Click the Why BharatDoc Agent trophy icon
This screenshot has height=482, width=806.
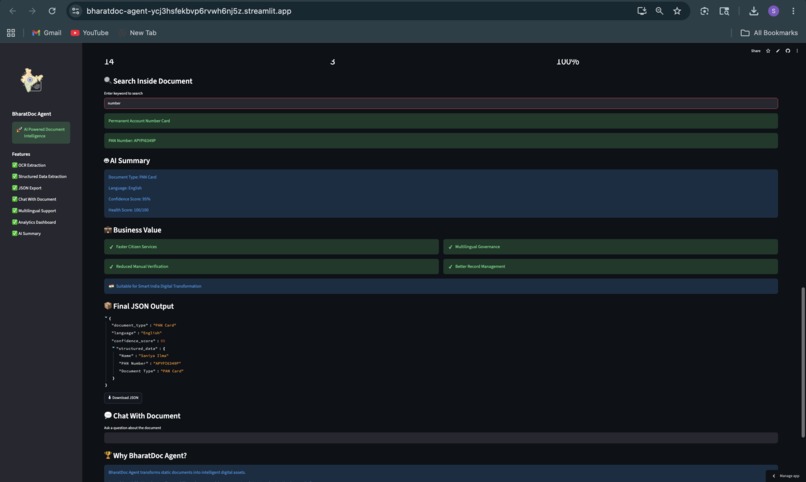point(107,455)
